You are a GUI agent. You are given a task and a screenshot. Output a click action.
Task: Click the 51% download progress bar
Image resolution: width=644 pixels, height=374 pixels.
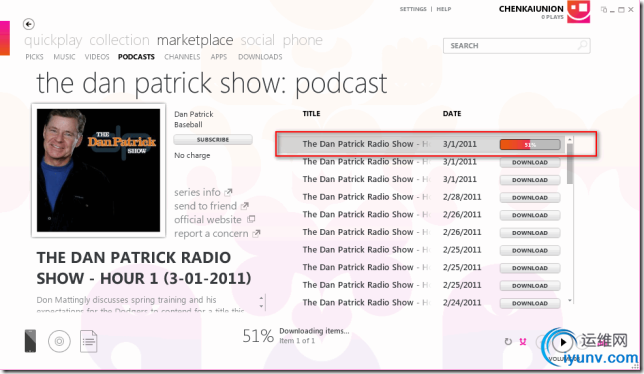coord(530,145)
